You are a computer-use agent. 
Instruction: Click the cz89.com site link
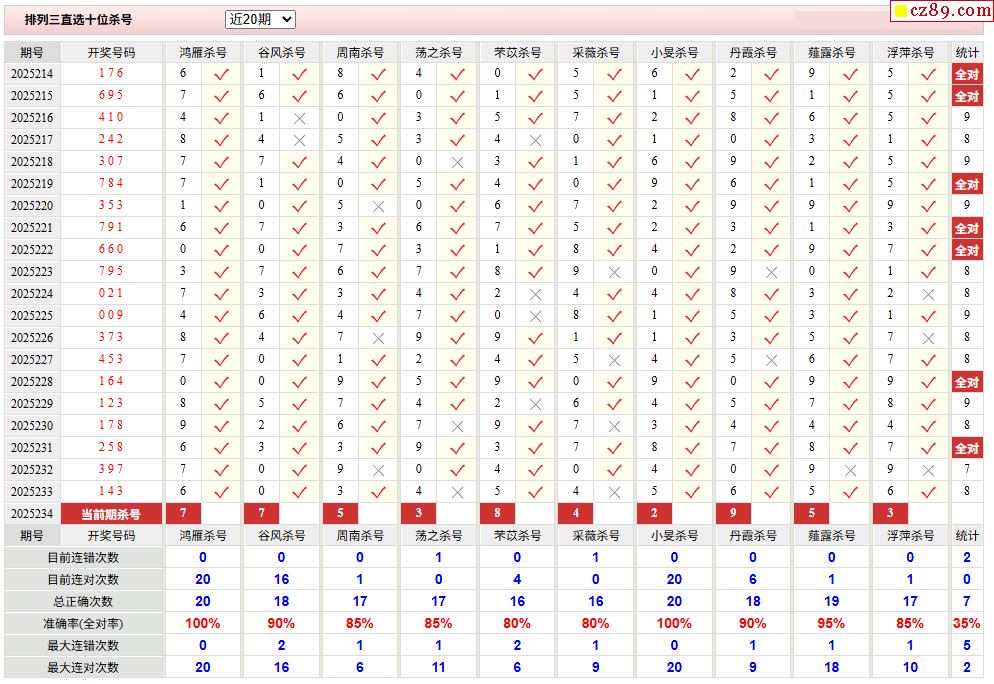(x=941, y=11)
